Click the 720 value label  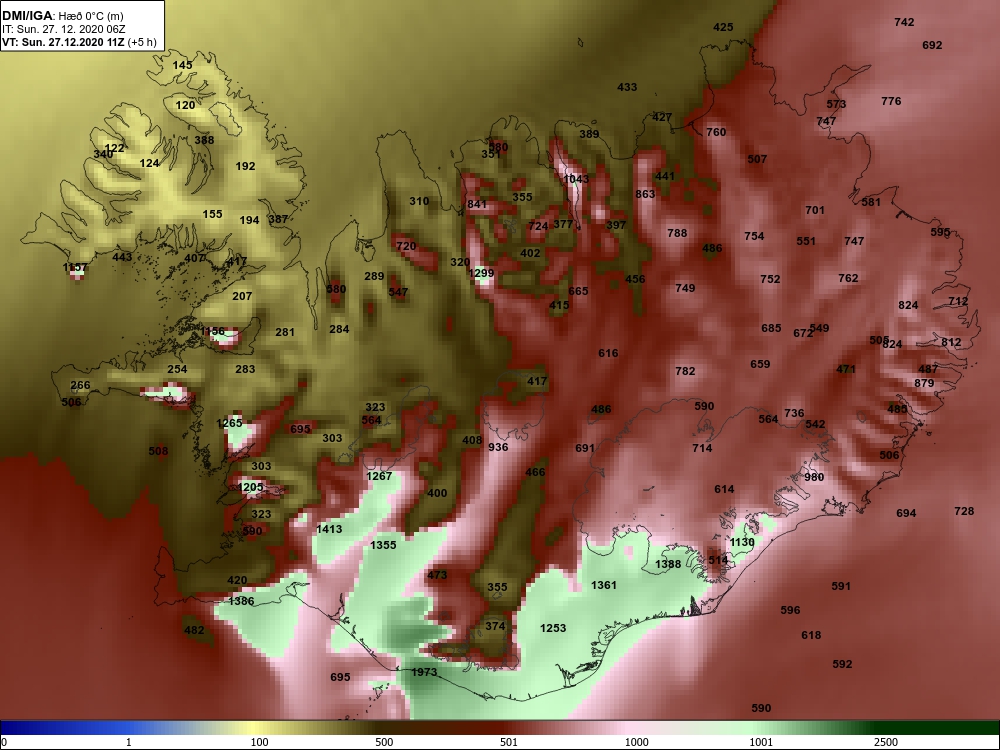tap(406, 246)
